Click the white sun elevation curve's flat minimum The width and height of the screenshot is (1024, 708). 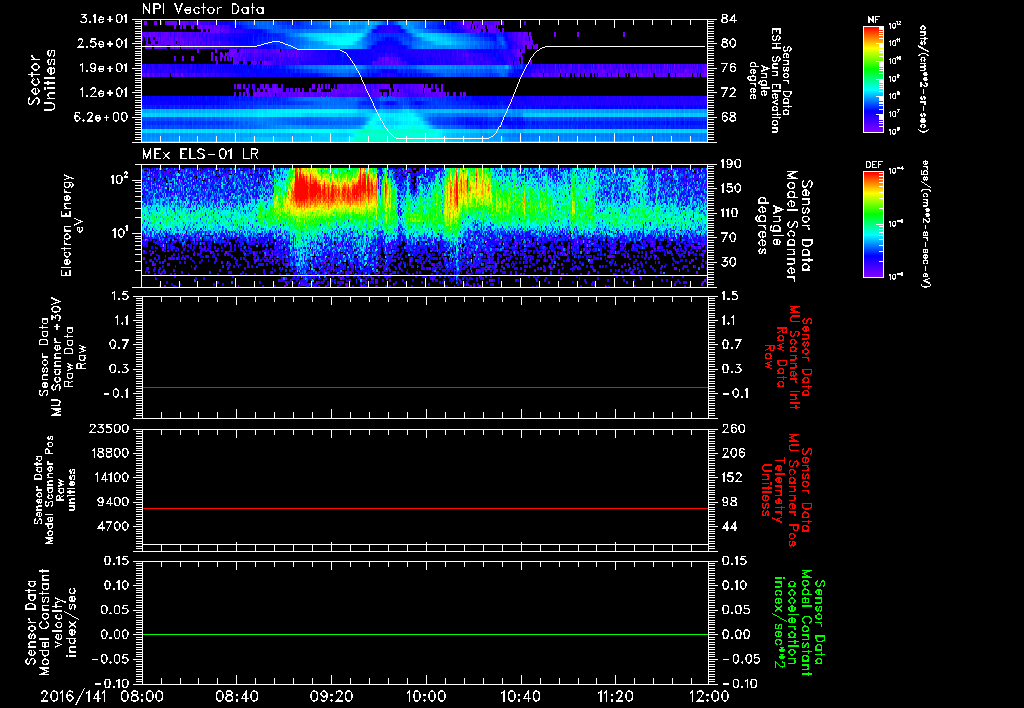(441, 138)
